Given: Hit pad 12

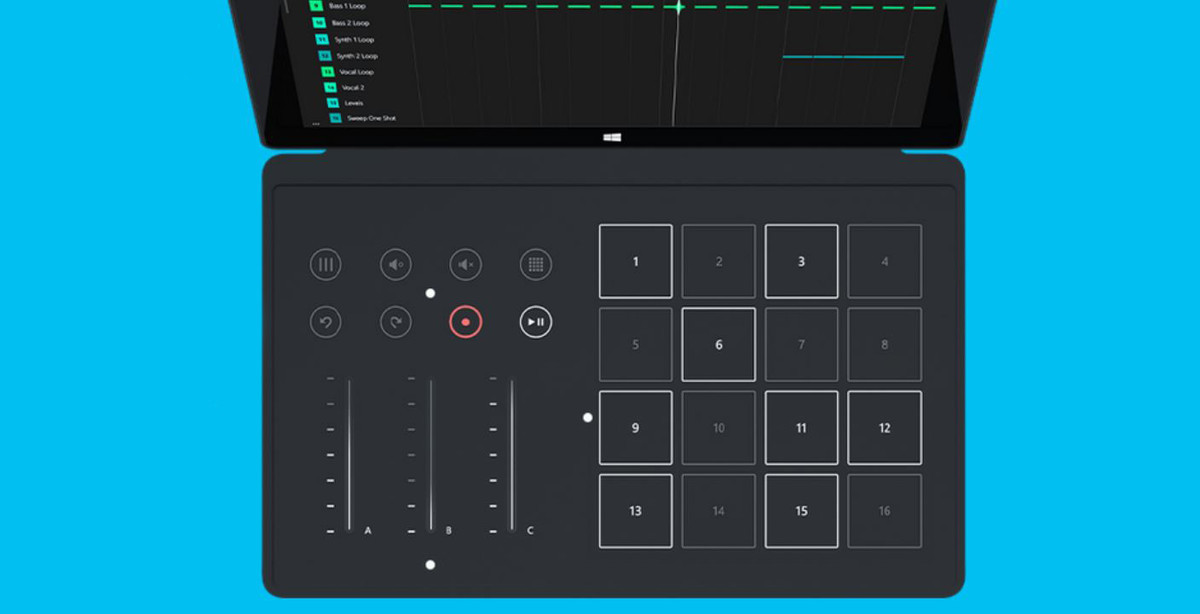Looking at the screenshot, I should (884, 428).
